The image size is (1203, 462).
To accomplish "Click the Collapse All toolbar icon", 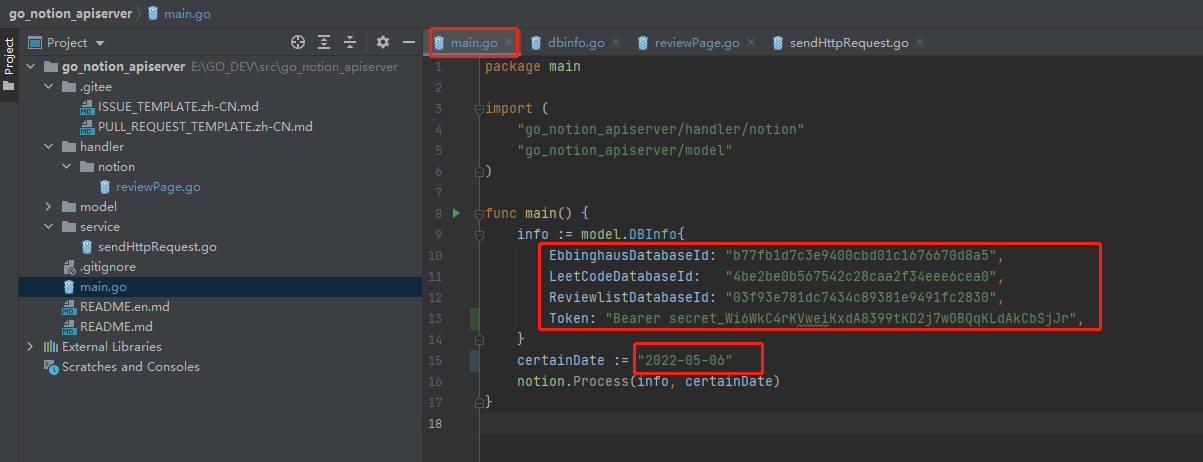I will [350, 42].
